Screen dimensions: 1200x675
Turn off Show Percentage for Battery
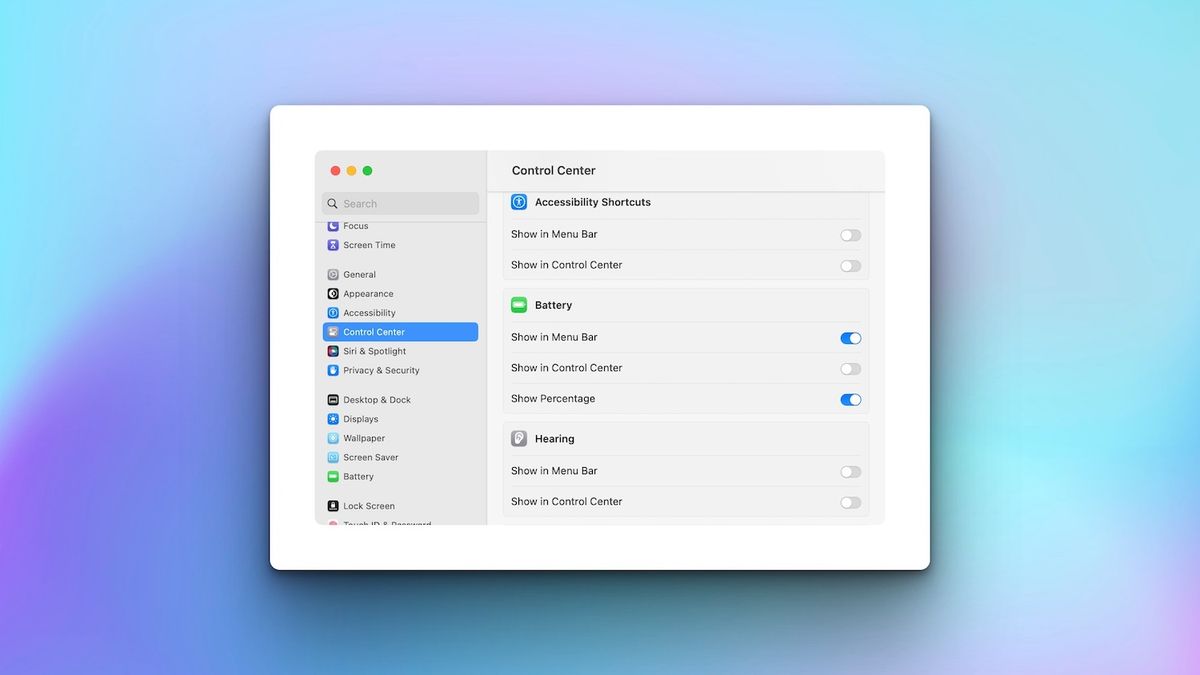(x=850, y=399)
